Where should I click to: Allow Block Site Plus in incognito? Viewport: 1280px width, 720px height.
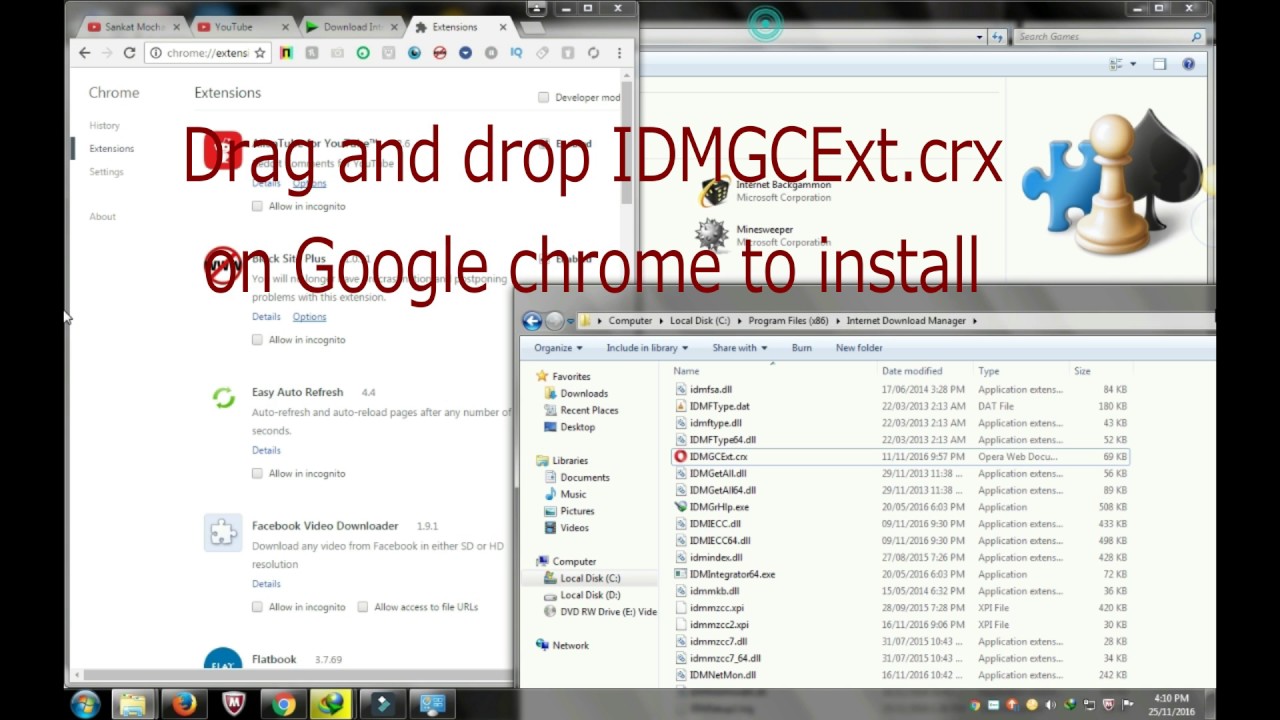click(257, 340)
